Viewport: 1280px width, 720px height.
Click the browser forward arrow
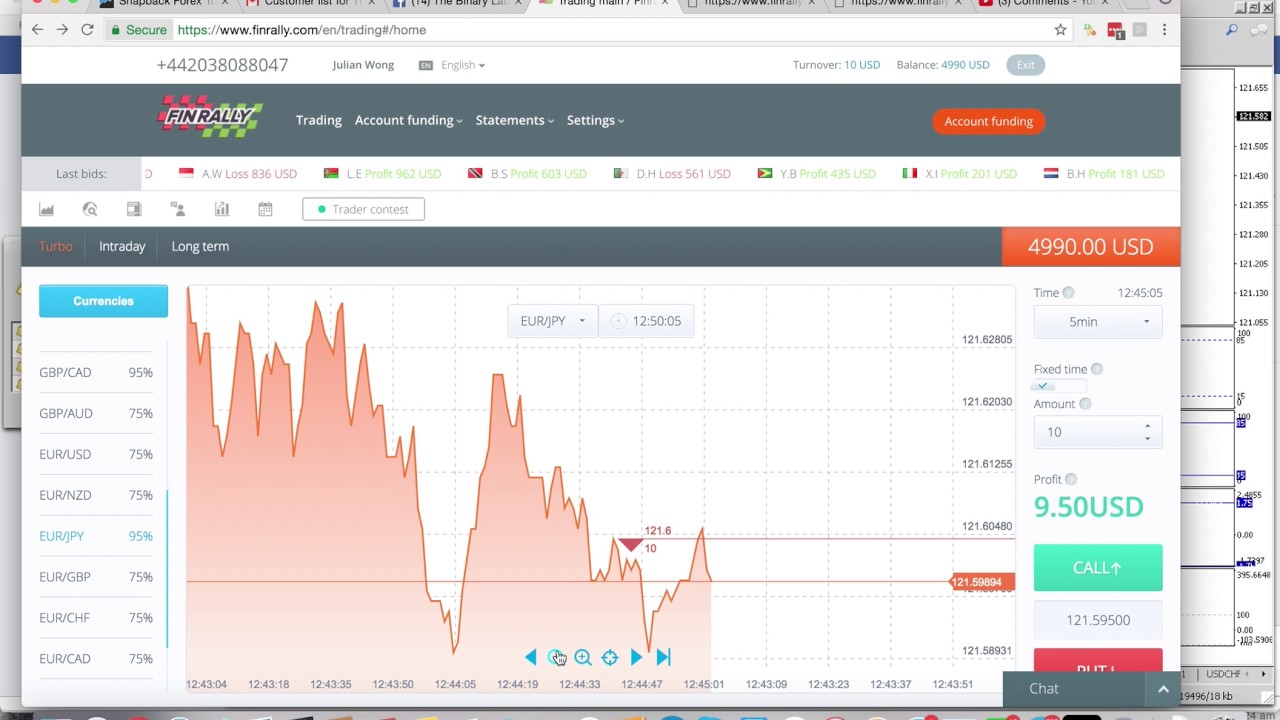(x=62, y=30)
